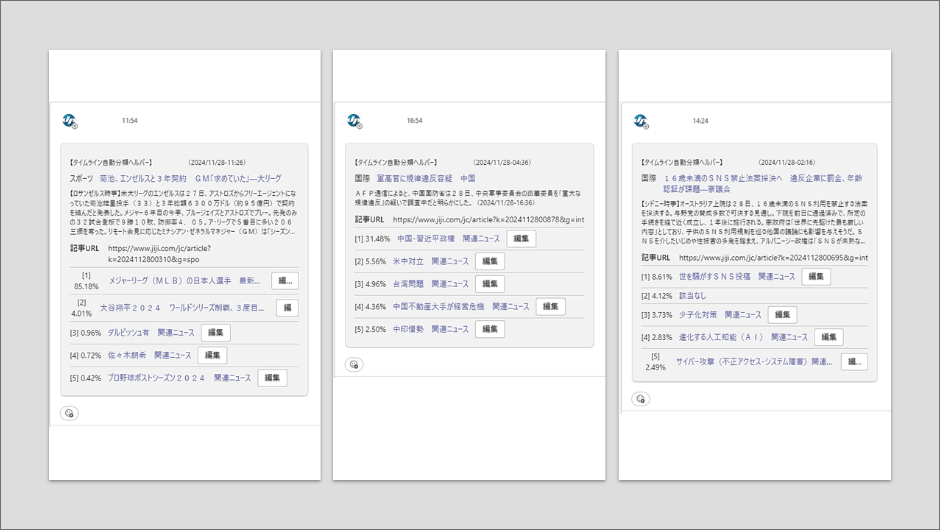Screen dimensions: 940x530
Task: Open 関連ニュース for 世を騒がすSNS投稿
Action: pyautogui.click(x=776, y=277)
